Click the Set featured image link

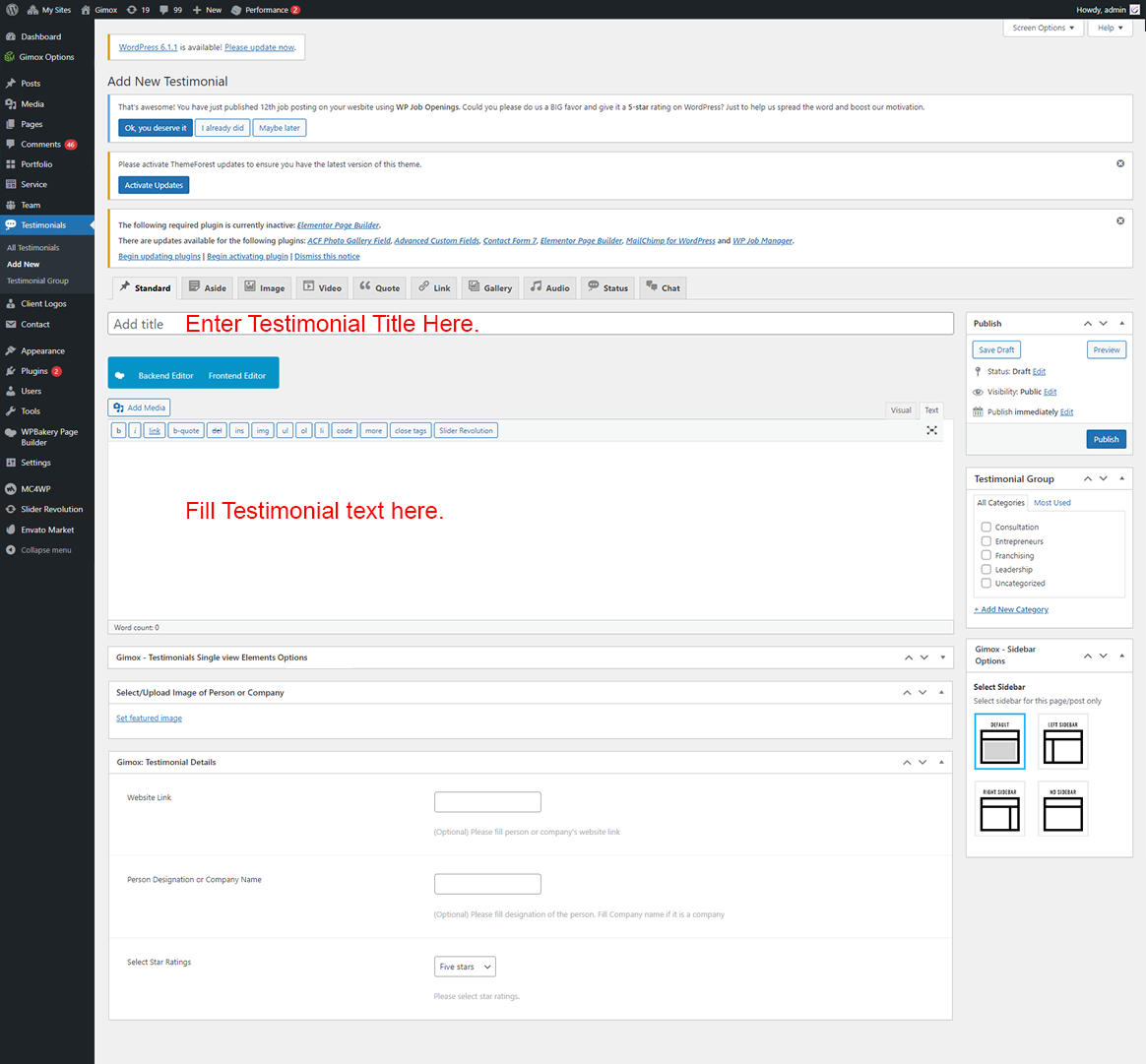(149, 719)
